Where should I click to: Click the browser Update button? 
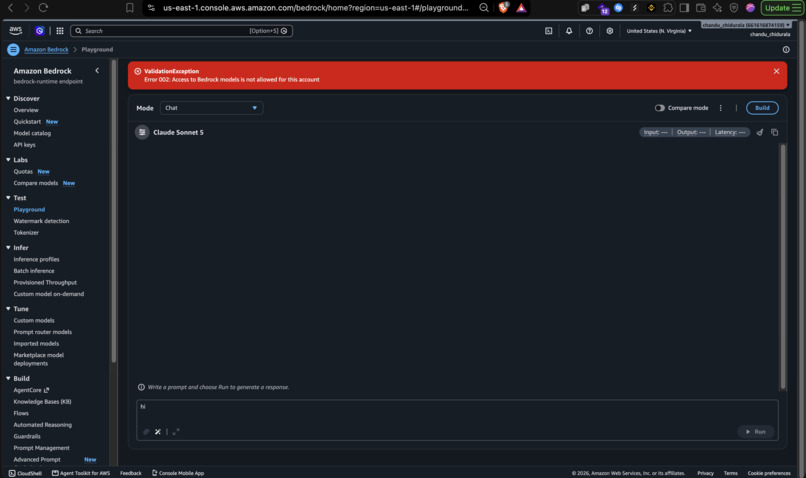click(782, 8)
